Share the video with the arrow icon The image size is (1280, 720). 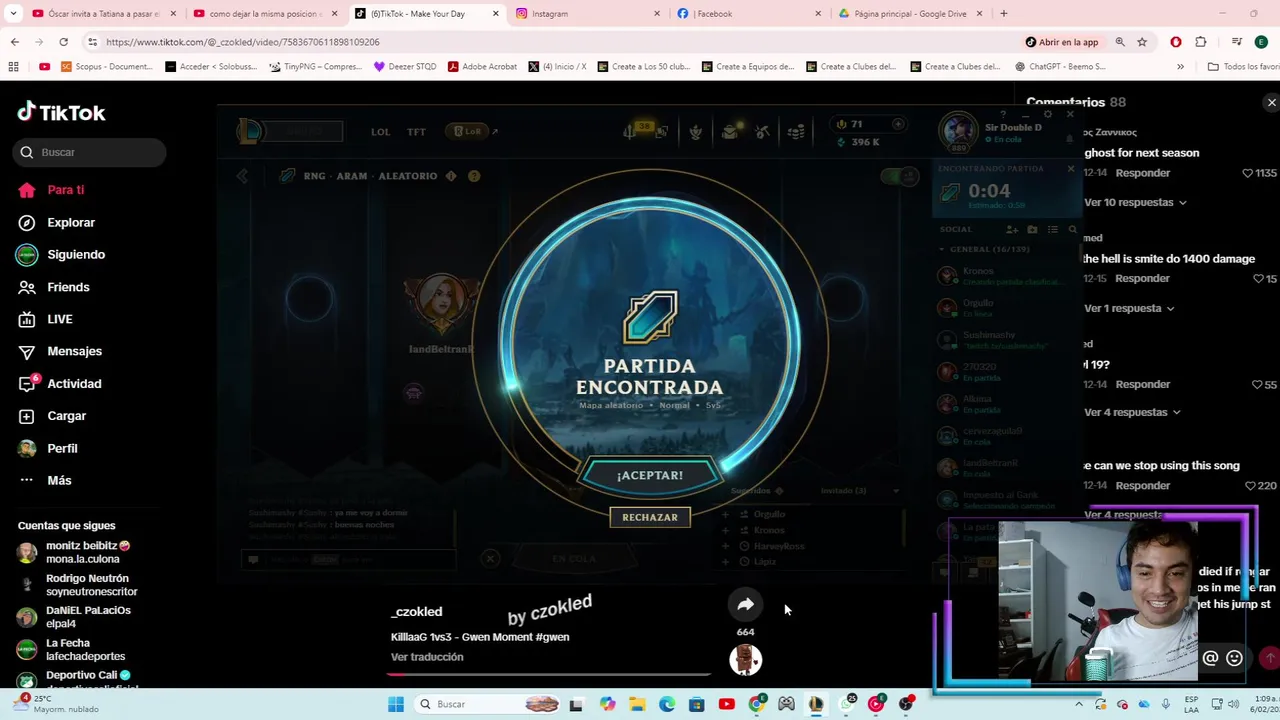[x=745, y=604]
